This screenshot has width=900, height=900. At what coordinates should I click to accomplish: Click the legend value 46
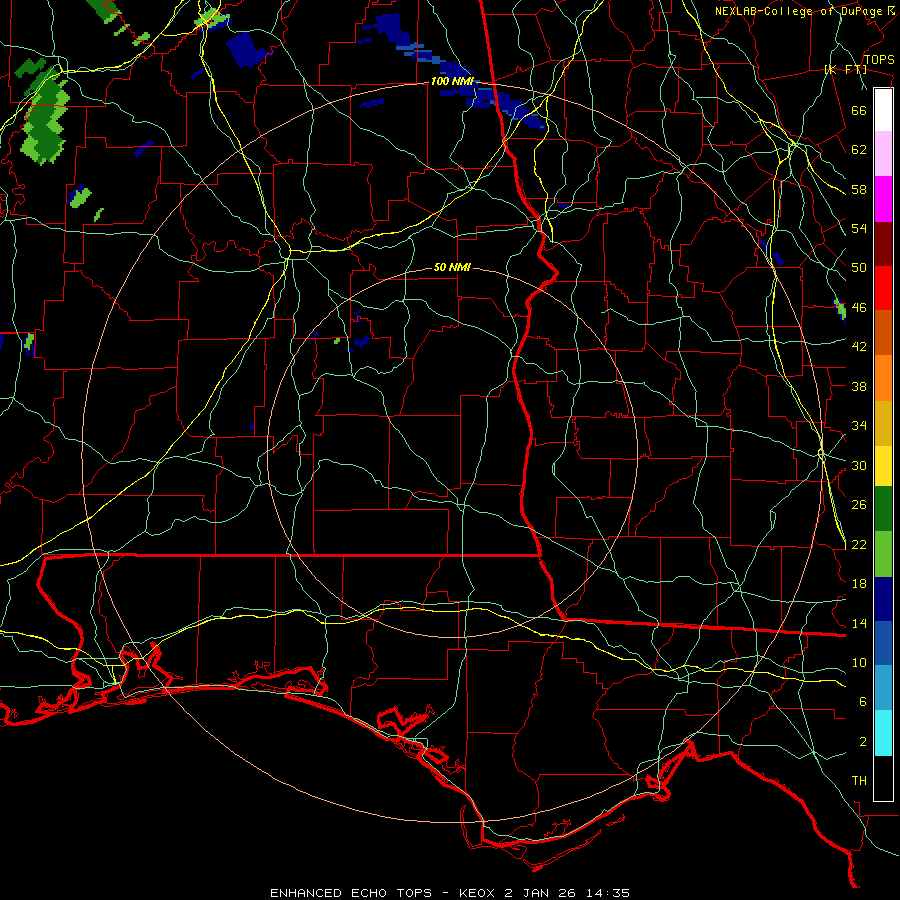pyautogui.click(x=859, y=308)
